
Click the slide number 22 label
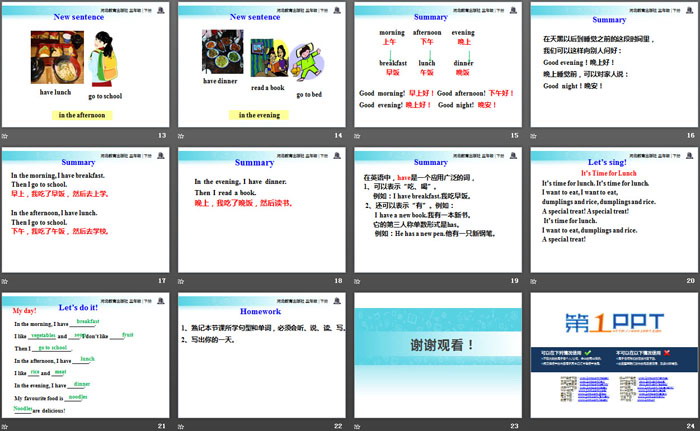[338, 426]
